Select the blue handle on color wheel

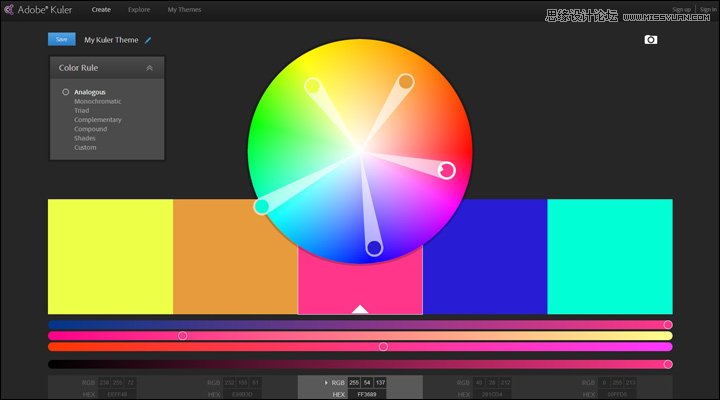[374, 248]
